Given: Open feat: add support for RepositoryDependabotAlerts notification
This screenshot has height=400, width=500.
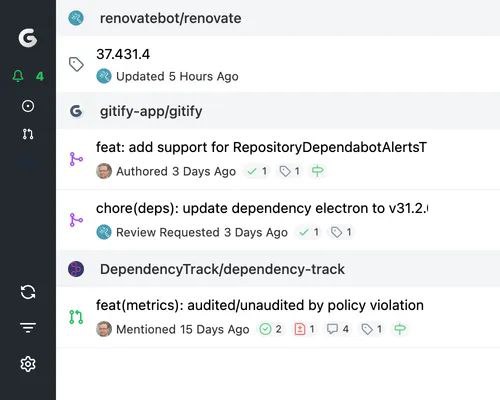Looking at the screenshot, I should (278, 159).
